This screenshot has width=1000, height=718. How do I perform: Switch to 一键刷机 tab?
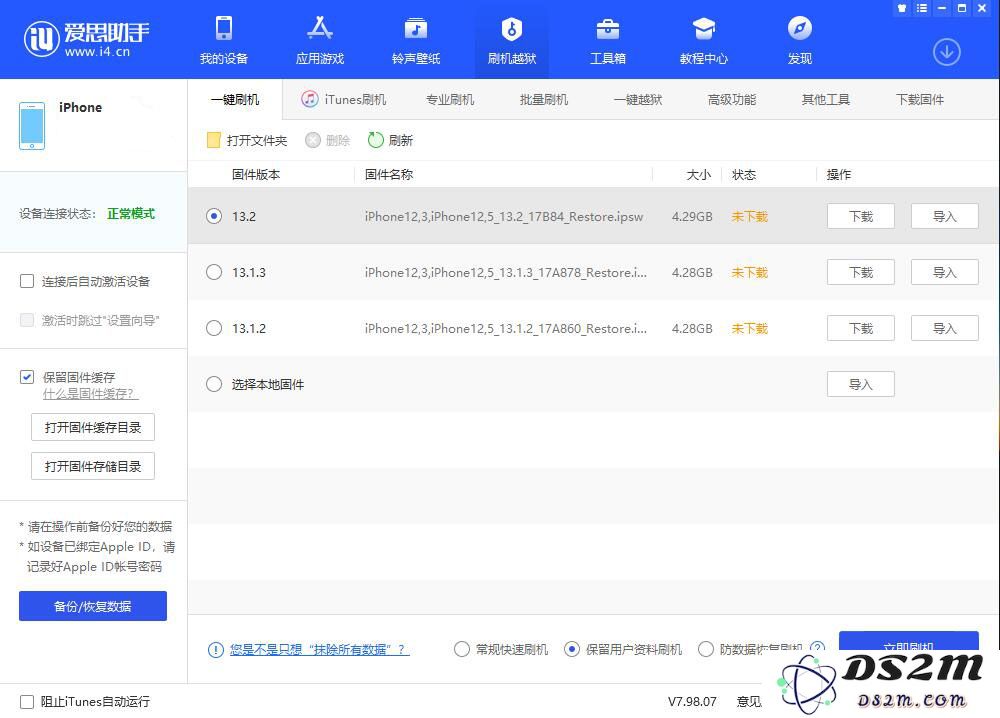point(235,99)
